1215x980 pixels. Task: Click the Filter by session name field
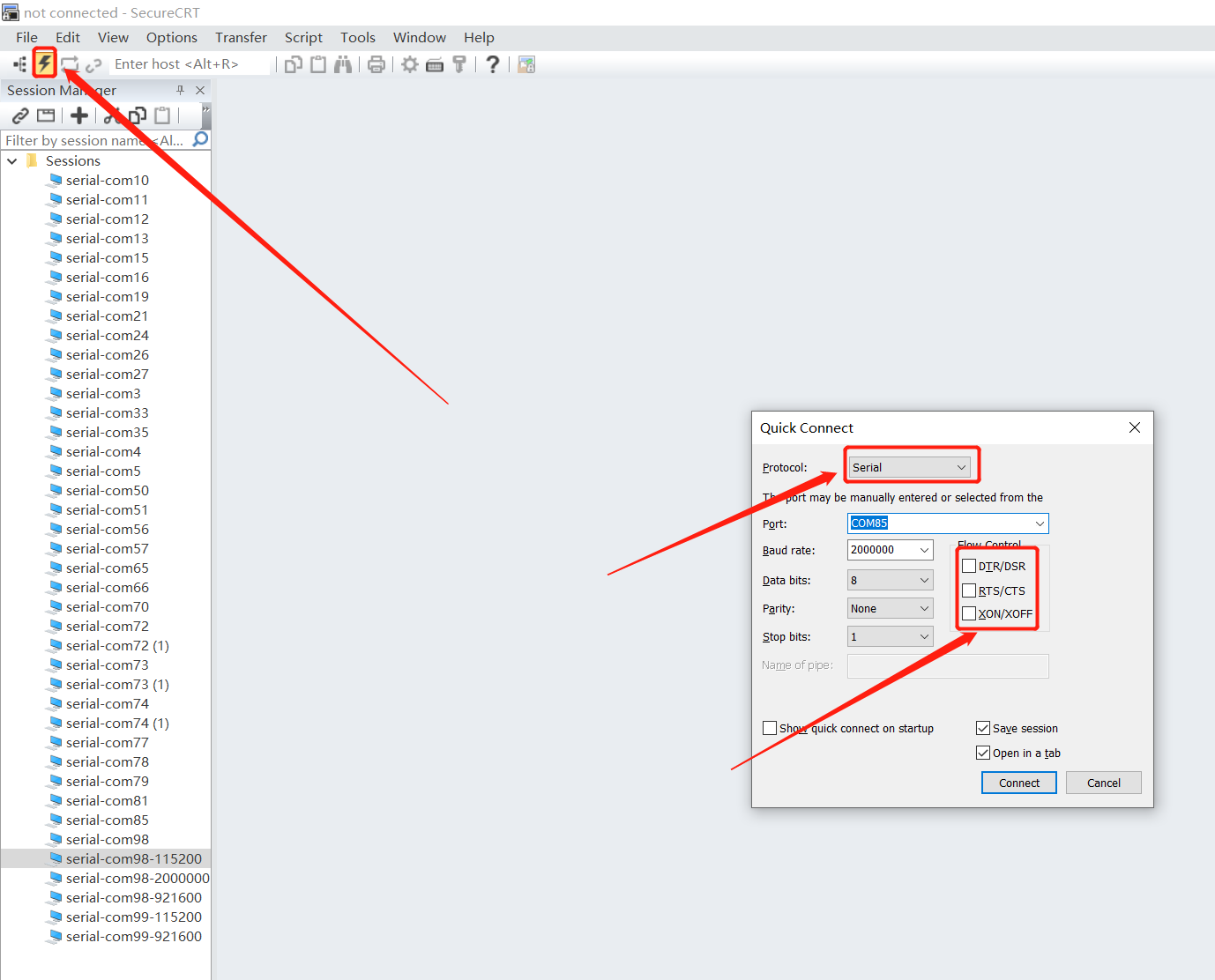point(96,140)
